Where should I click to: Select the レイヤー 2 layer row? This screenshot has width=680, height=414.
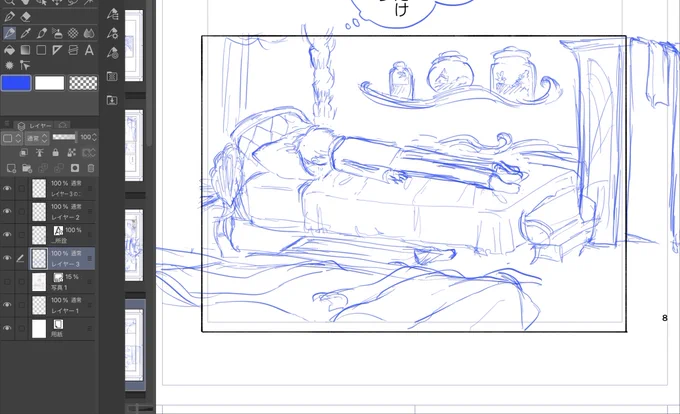click(x=62, y=212)
